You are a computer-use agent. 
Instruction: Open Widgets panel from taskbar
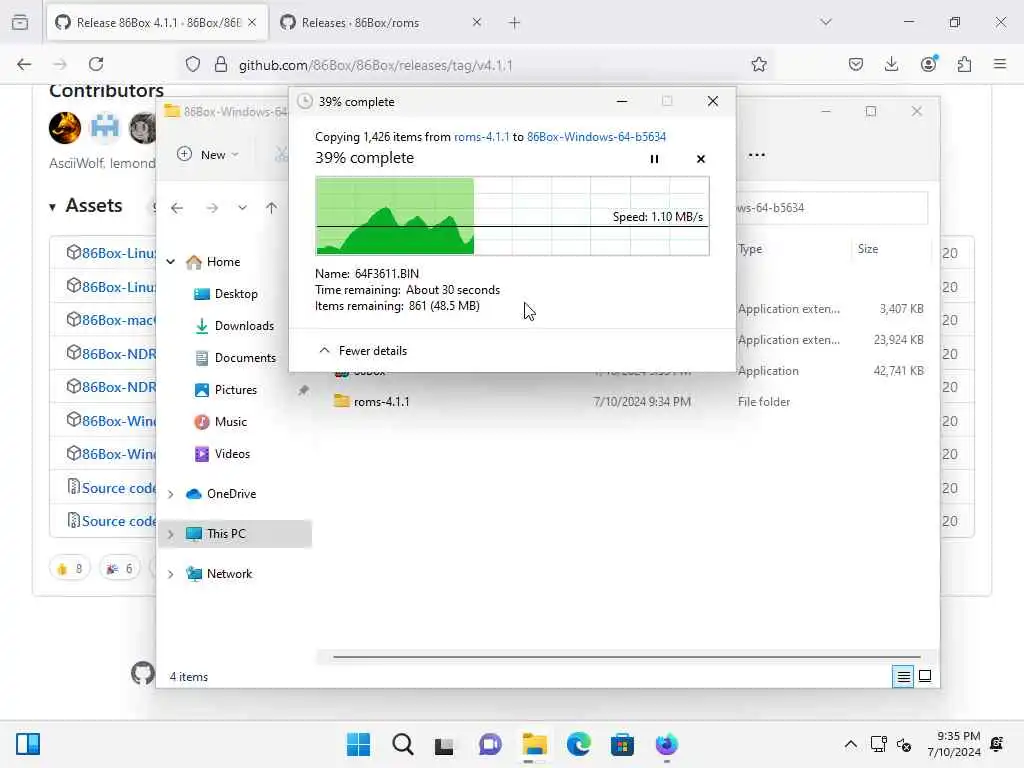click(28, 744)
